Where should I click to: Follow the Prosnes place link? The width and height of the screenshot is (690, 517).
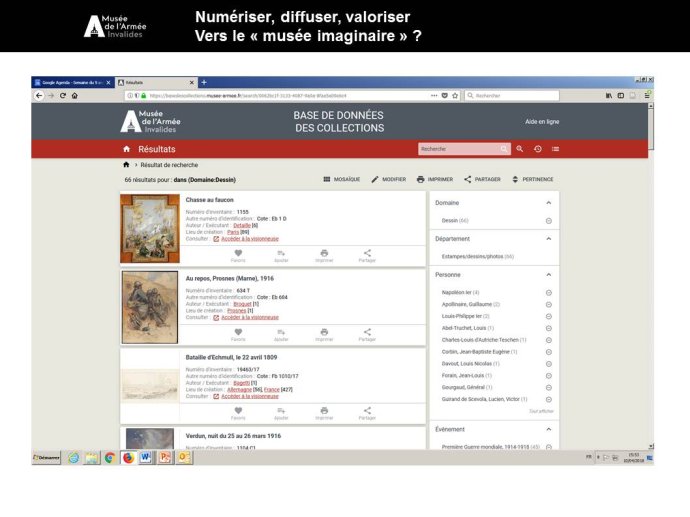[x=236, y=311]
